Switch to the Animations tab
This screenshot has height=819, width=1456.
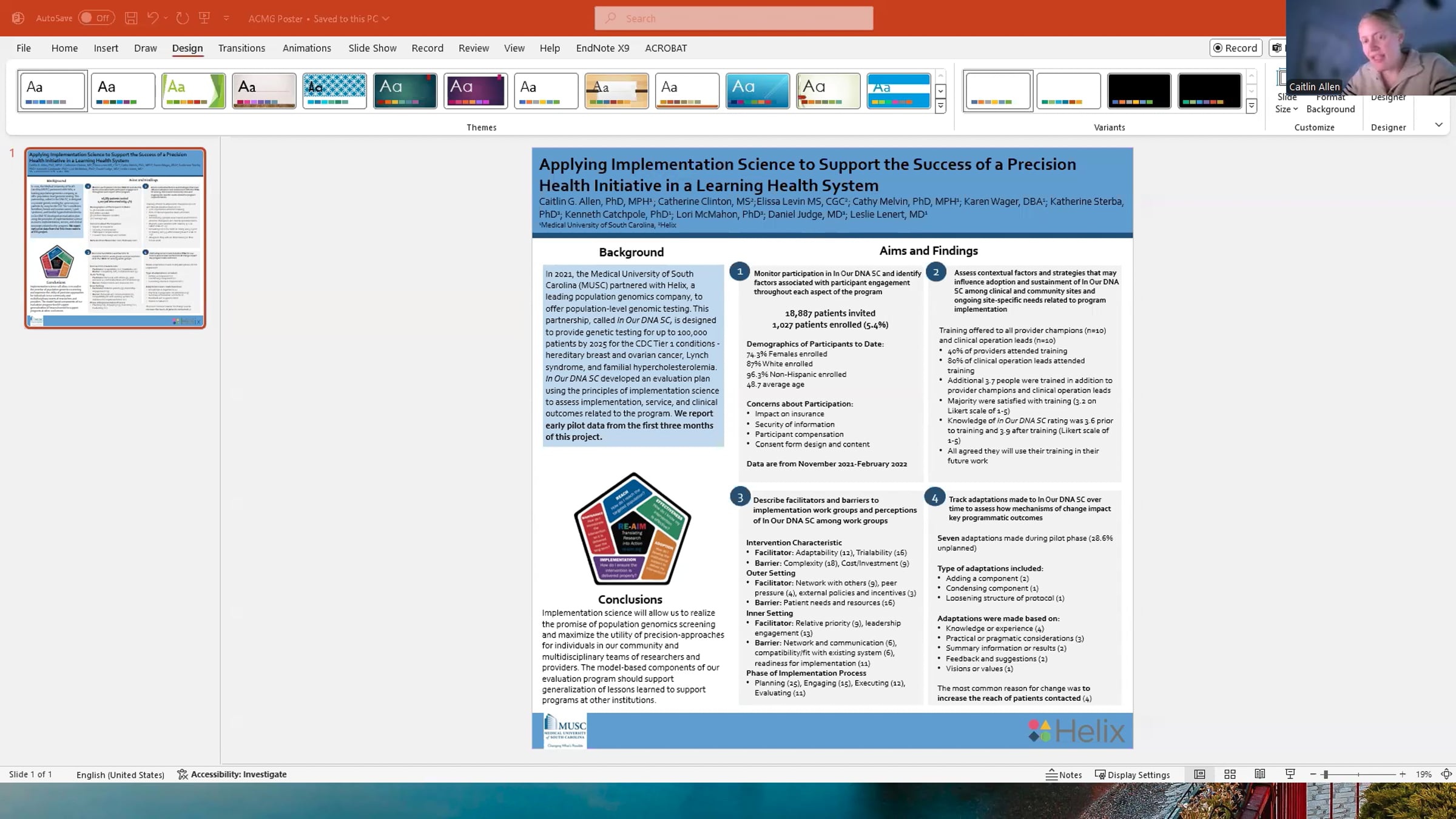pos(306,48)
